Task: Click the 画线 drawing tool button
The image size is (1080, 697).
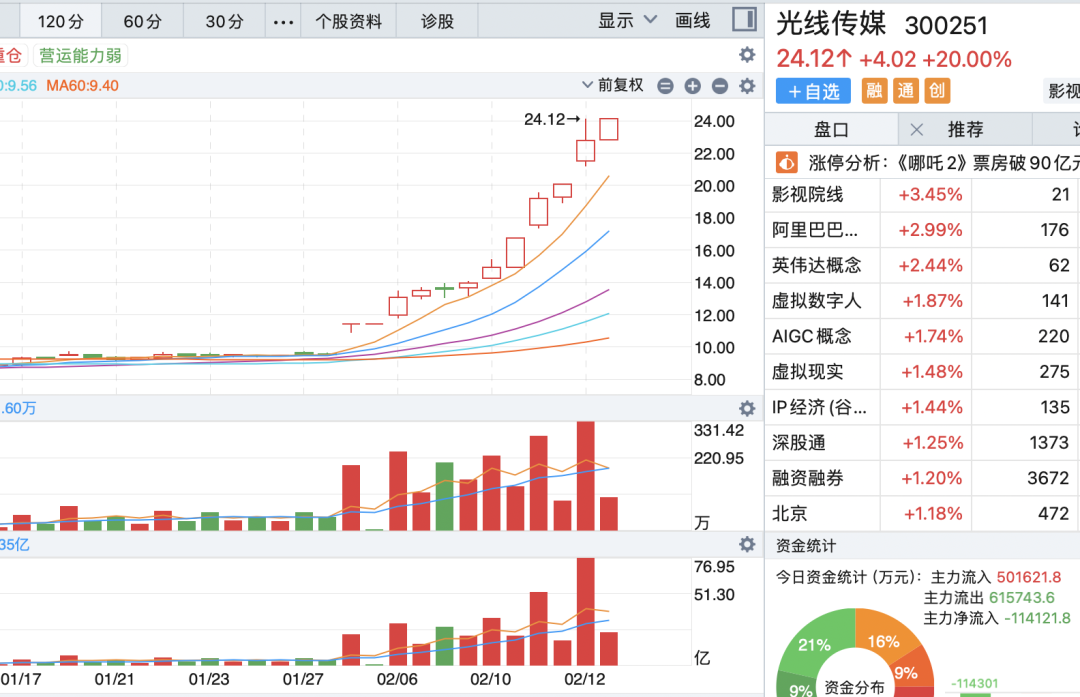Action: 692,21
